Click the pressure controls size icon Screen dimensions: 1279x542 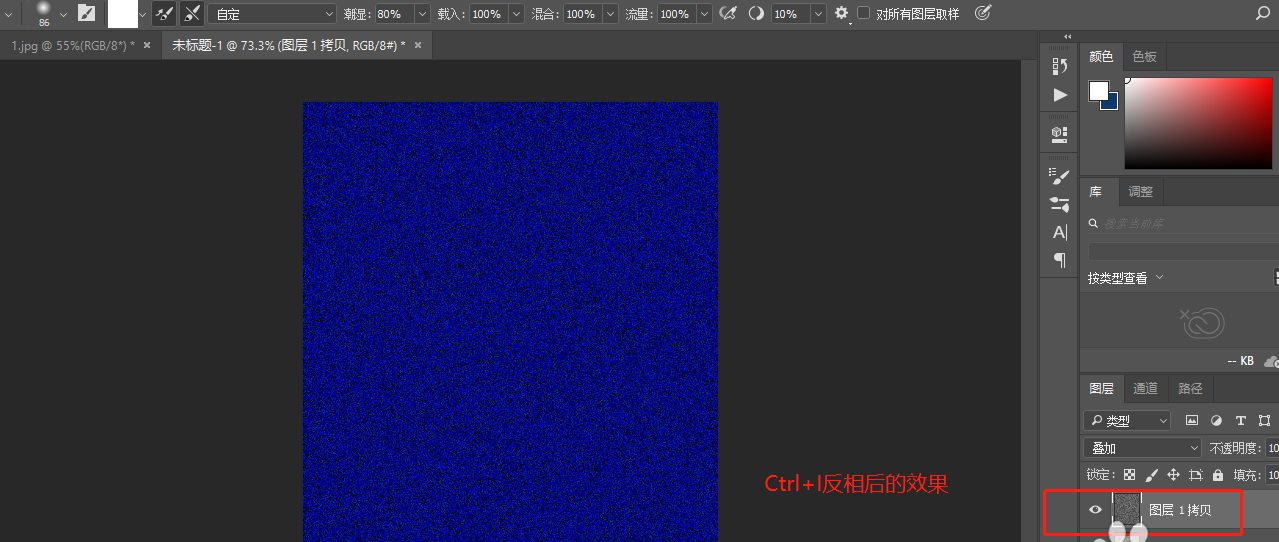point(983,13)
